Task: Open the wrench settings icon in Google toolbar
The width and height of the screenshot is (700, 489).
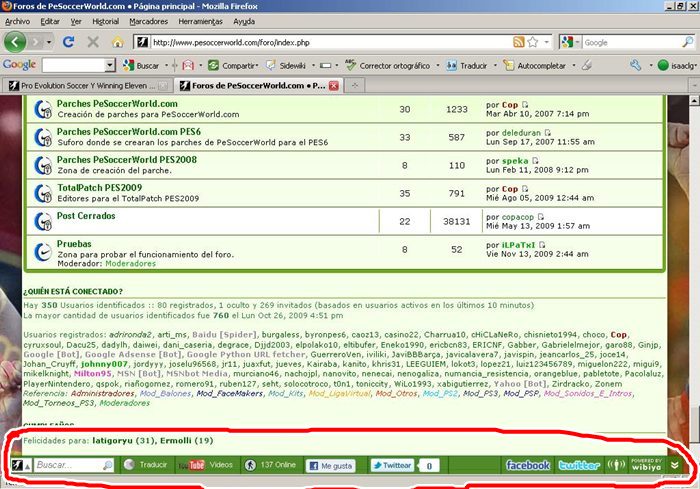Action: pos(635,66)
